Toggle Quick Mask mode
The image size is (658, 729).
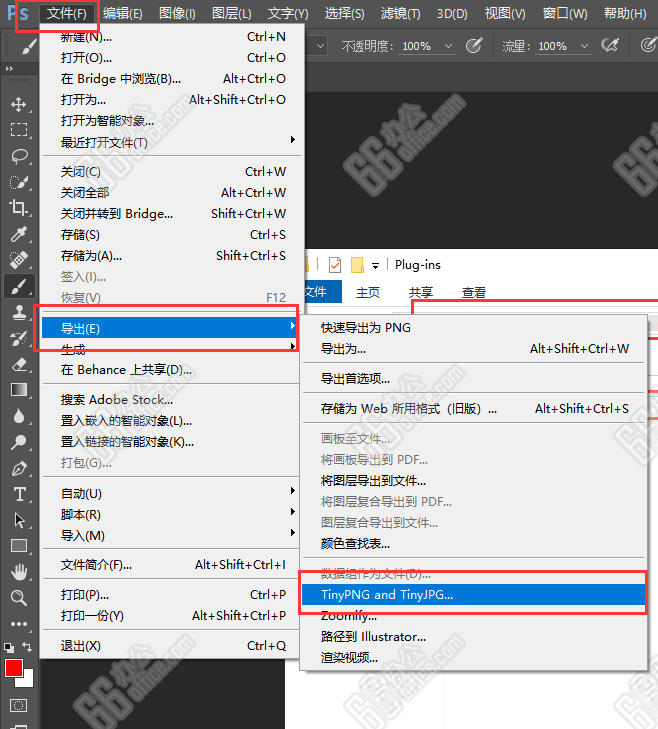click(19, 706)
